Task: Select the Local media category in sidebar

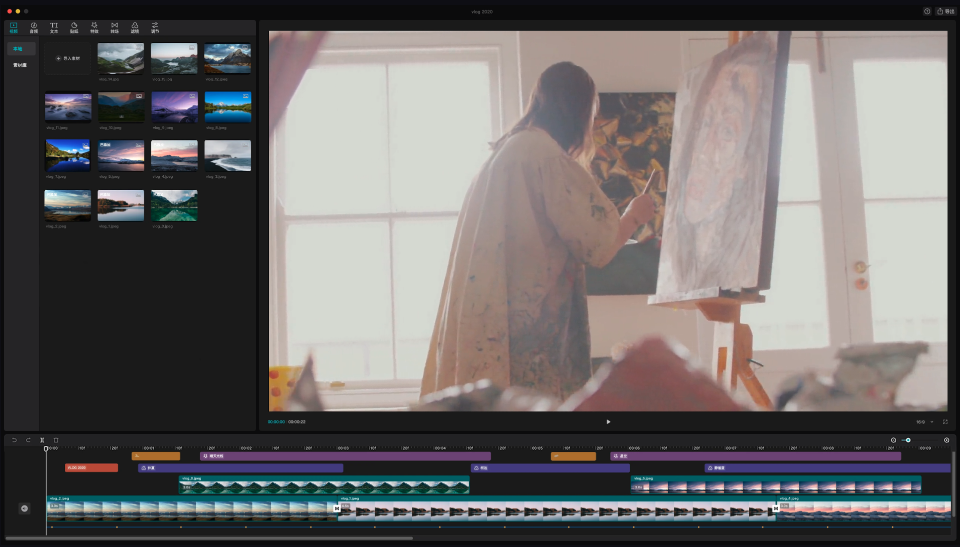Action: (x=21, y=48)
